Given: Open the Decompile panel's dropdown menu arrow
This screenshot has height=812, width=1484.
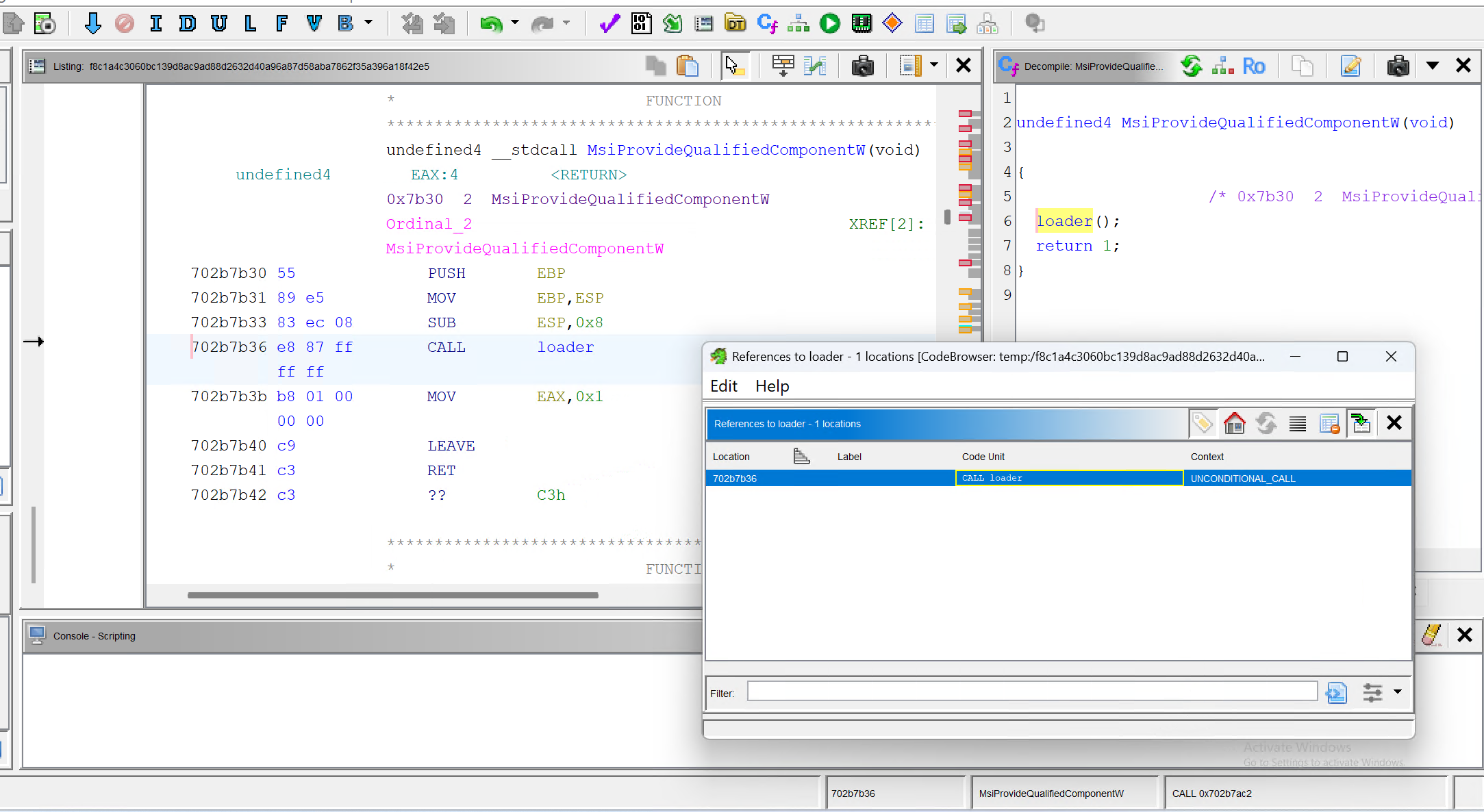Looking at the screenshot, I should [1432, 66].
